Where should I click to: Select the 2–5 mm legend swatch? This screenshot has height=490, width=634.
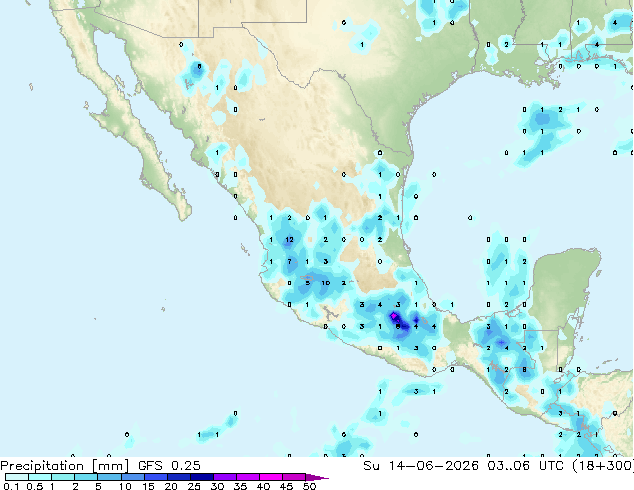86,477
